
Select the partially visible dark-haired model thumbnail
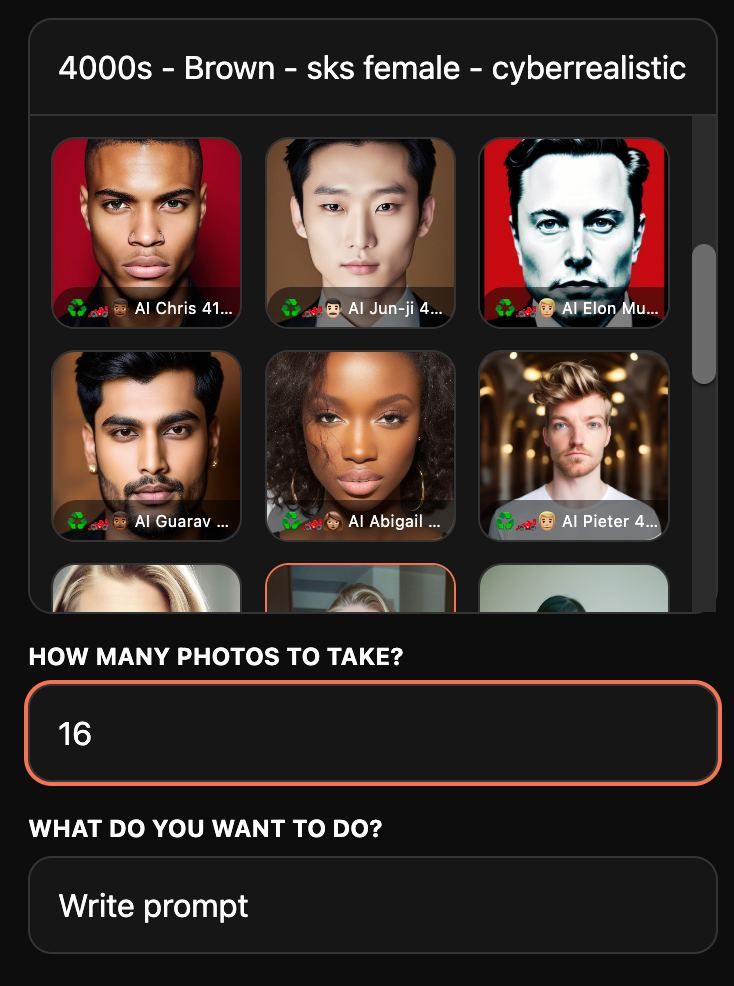(574, 588)
